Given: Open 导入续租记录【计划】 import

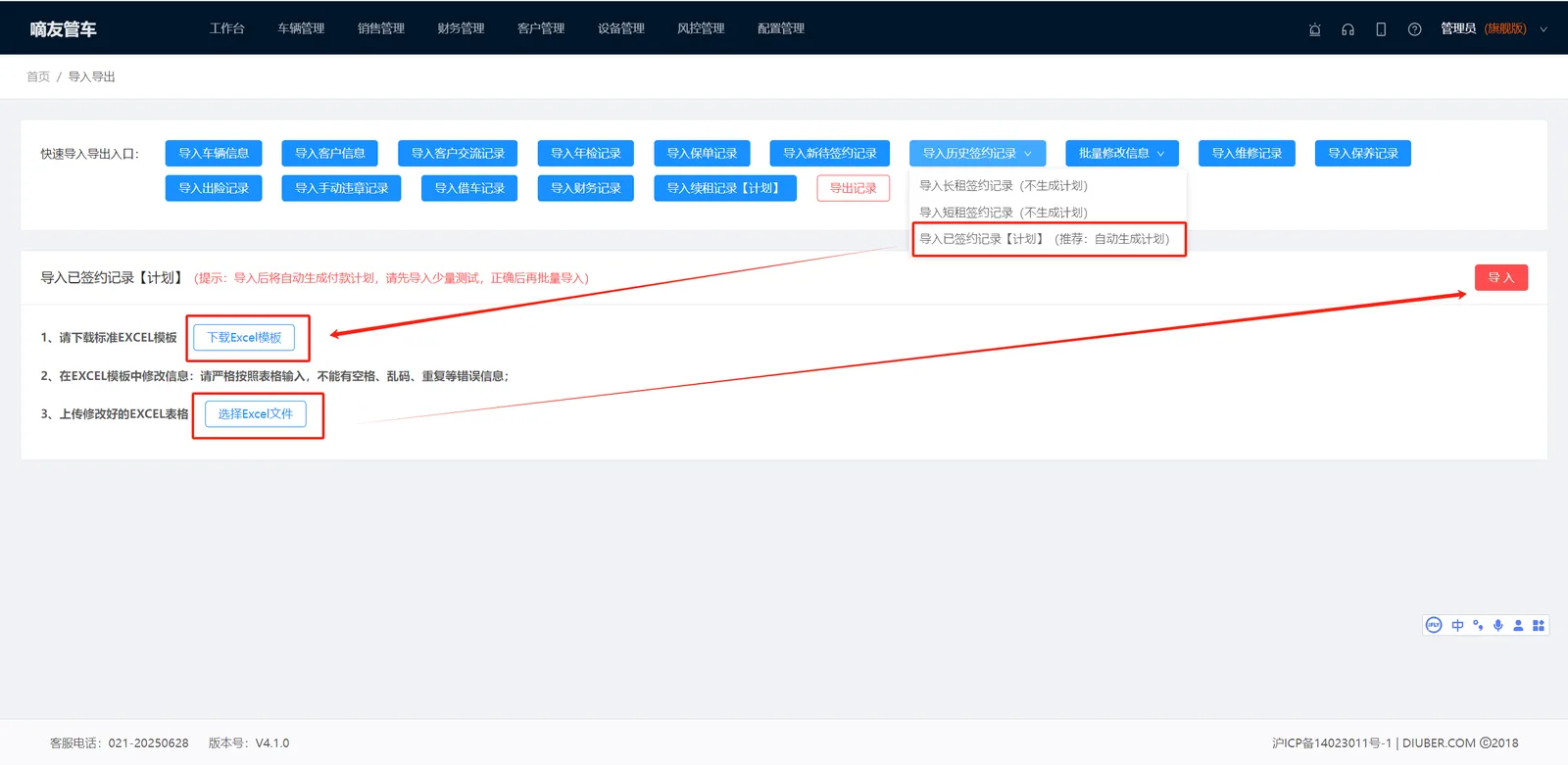Looking at the screenshot, I should (725, 188).
